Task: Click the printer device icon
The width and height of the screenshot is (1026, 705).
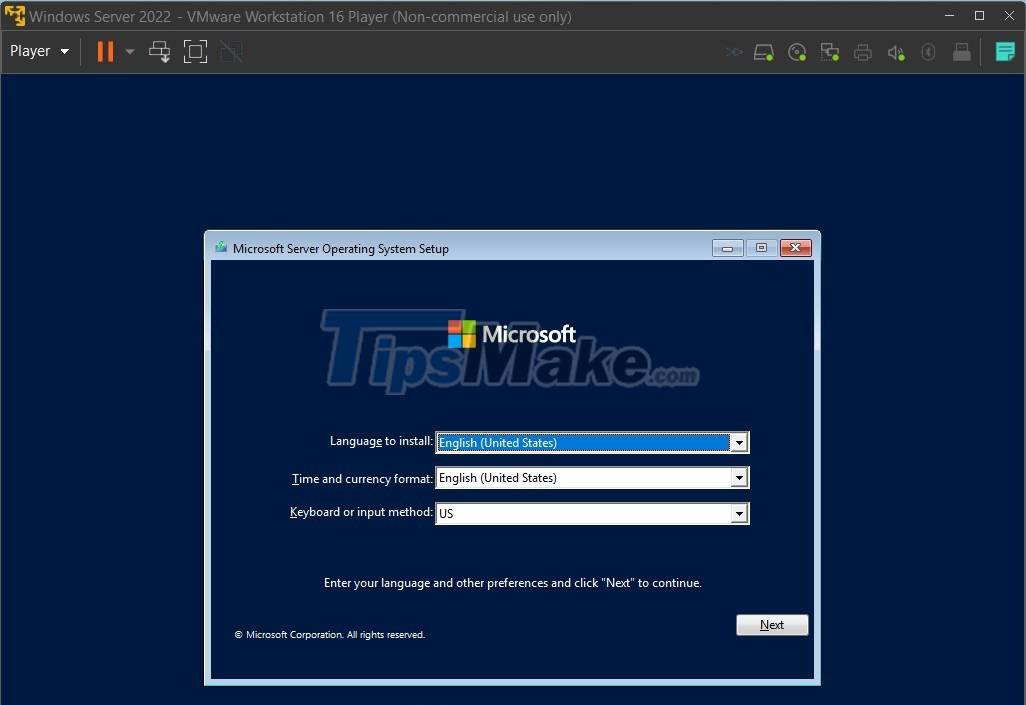Action: pos(862,52)
